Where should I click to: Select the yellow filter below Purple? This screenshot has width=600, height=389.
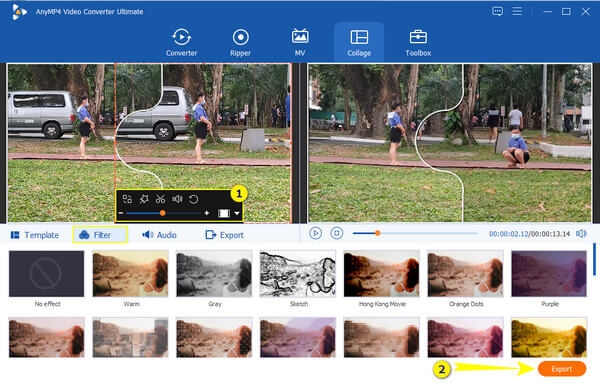[x=549, y=337]
